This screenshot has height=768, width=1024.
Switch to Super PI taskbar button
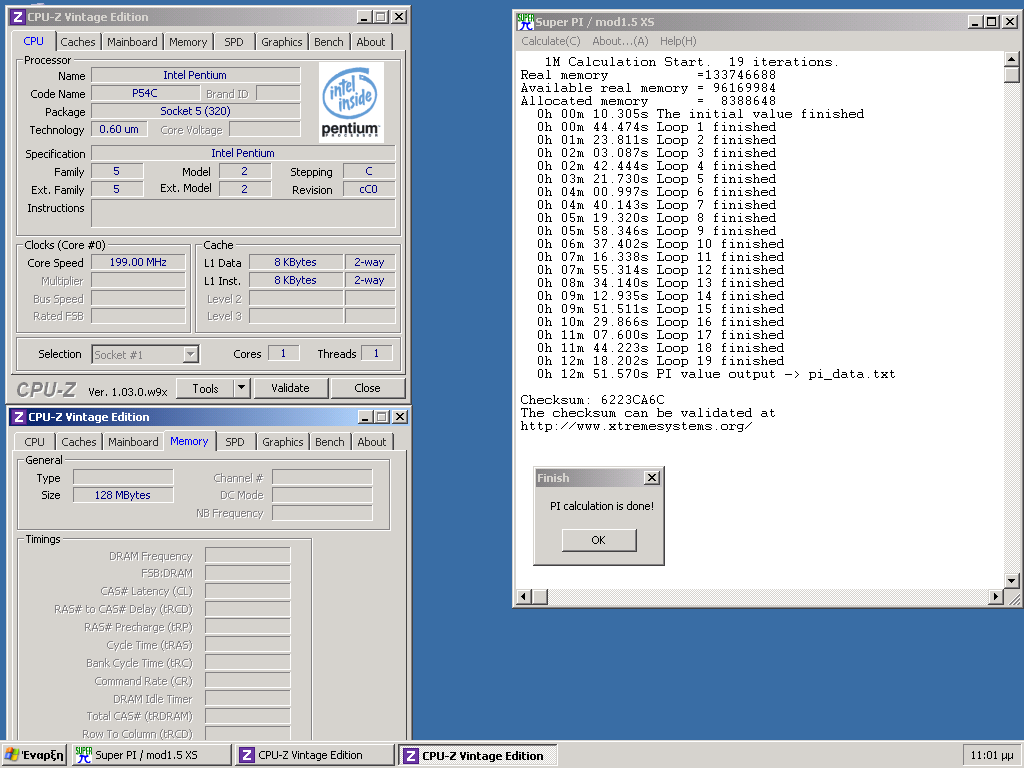[x=151, y=755]
